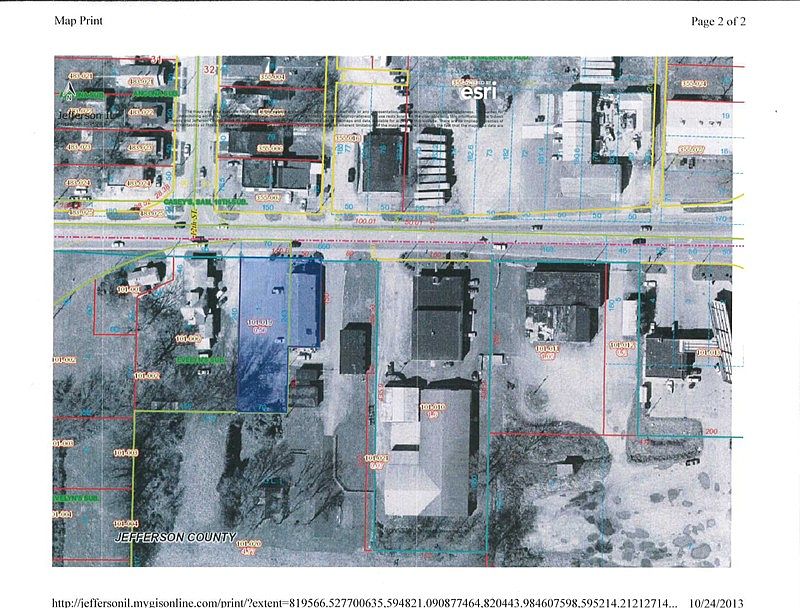This screenshot has height=608, width=800.
Task: Select the 'JEFFERSON COUNTY' map label
Action: tap(176, 537)
